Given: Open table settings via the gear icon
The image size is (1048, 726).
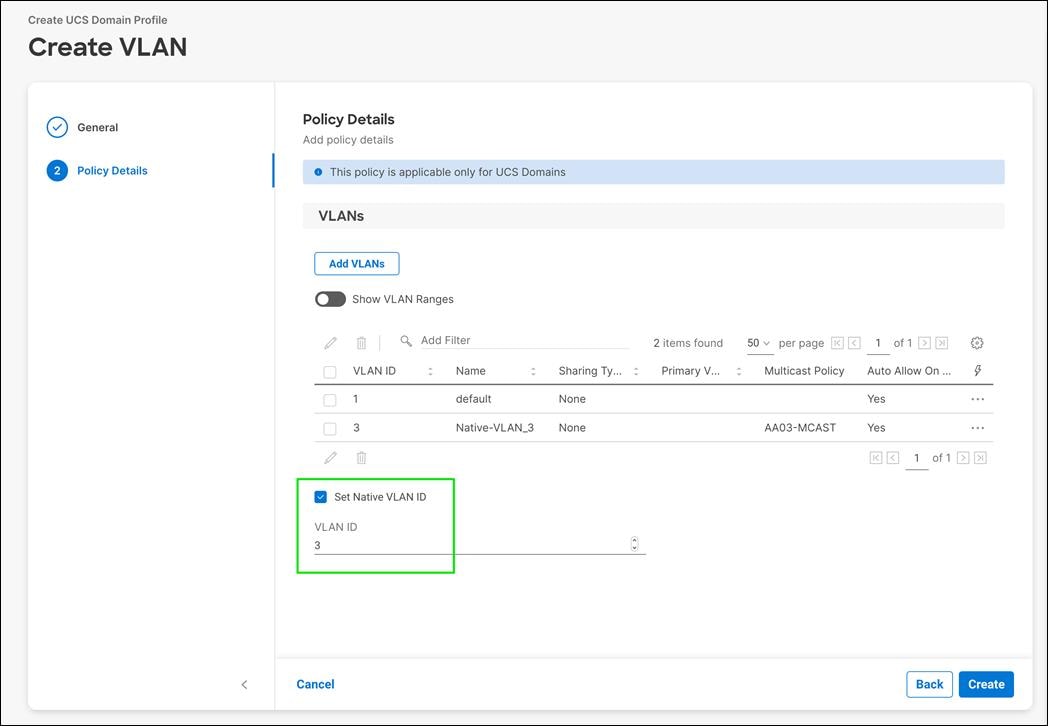Looking at the screenshot, I should pos(976,342).
